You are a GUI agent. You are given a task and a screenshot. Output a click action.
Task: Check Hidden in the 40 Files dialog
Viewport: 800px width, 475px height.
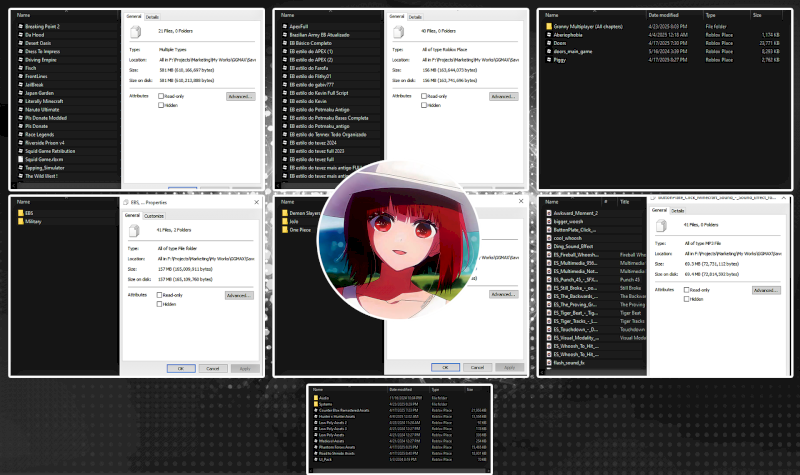point(423,104)
